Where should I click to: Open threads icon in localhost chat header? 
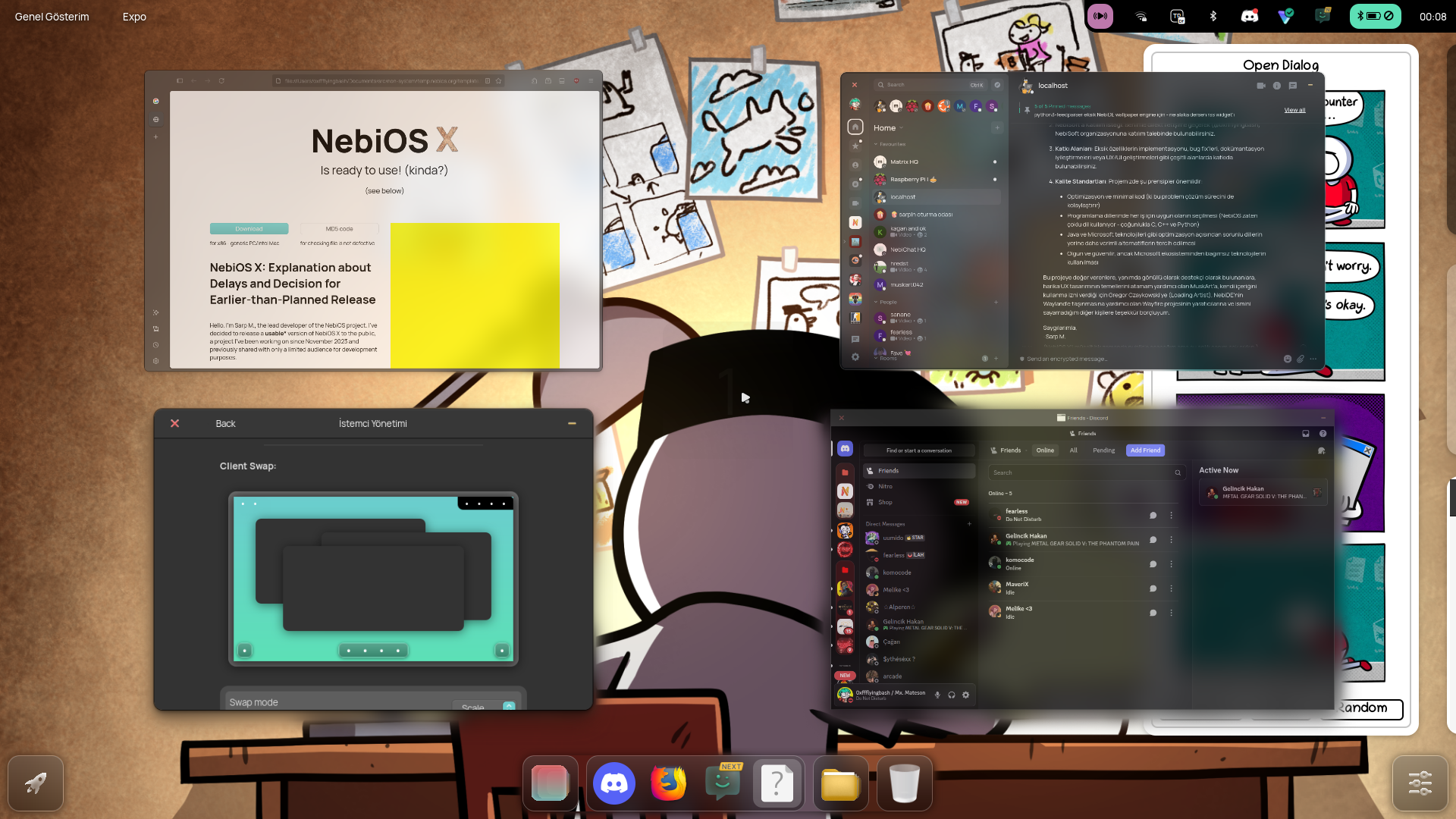tap(1293, 86)
